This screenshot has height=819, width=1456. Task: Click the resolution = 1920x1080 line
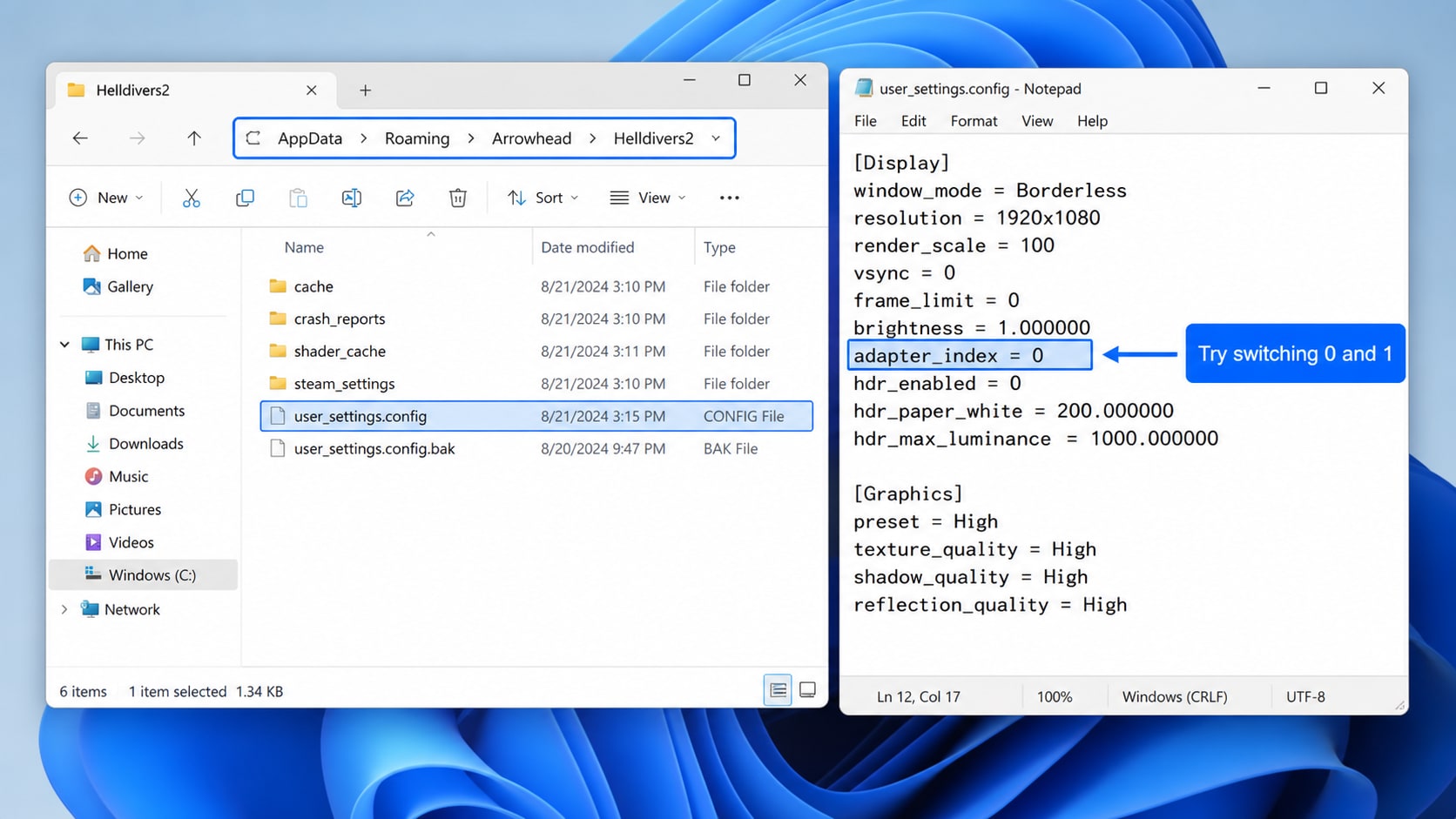coord(977,218)
